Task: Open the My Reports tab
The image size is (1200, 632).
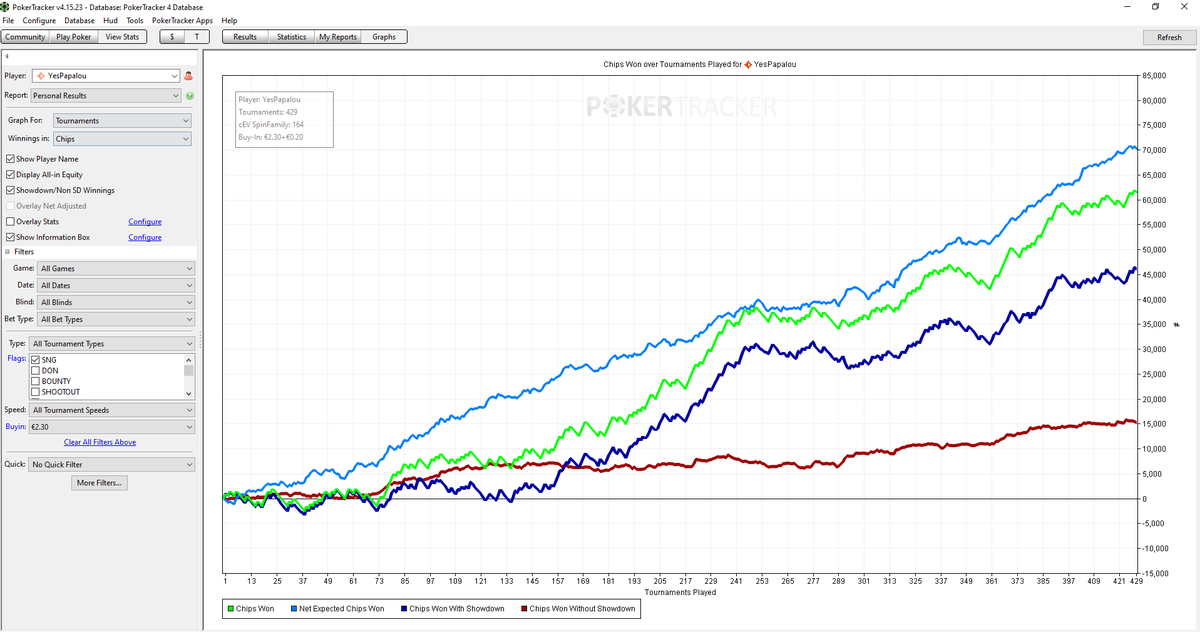Action: click(x=338, y=37)
